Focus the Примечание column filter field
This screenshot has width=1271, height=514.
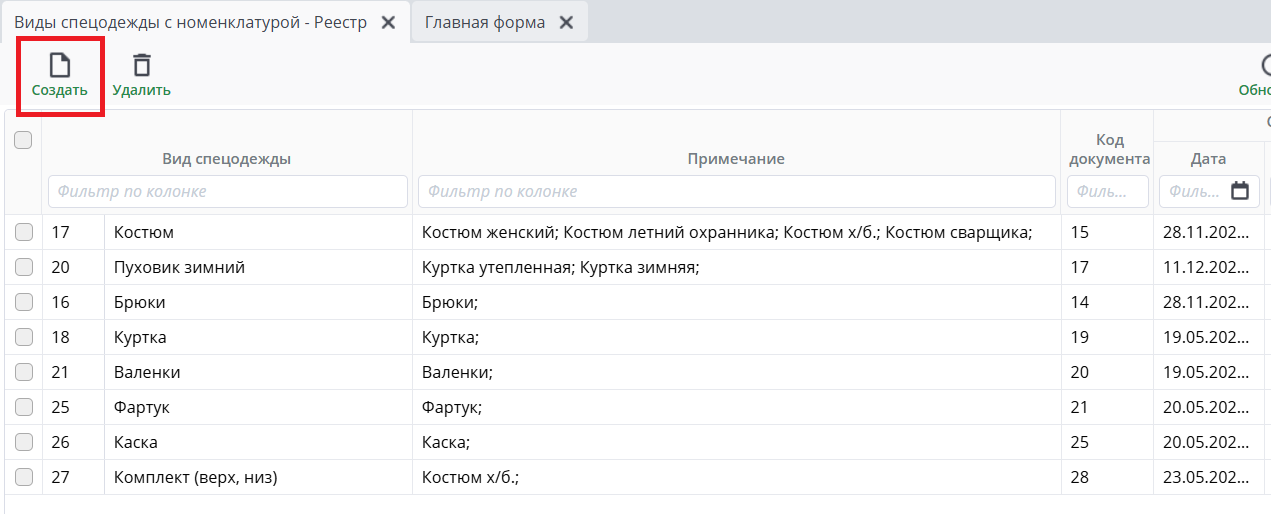pyautogui.click(x=736, y=191)
